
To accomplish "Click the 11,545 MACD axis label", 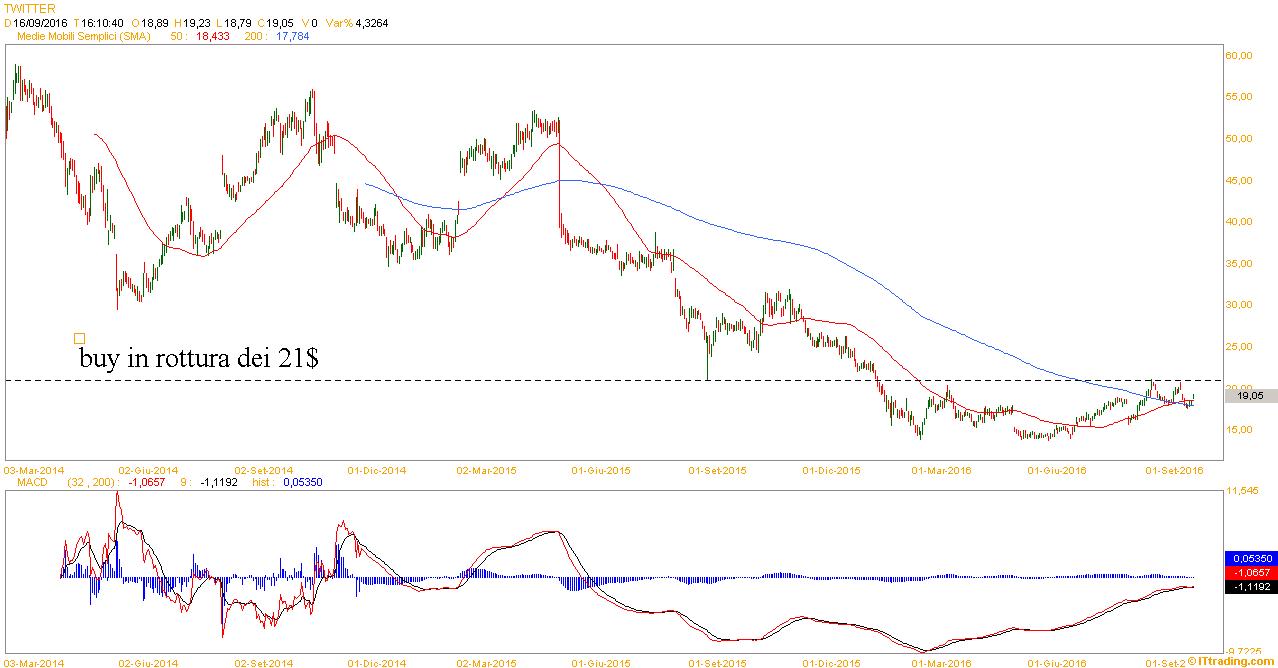I will coord(1241,492).
